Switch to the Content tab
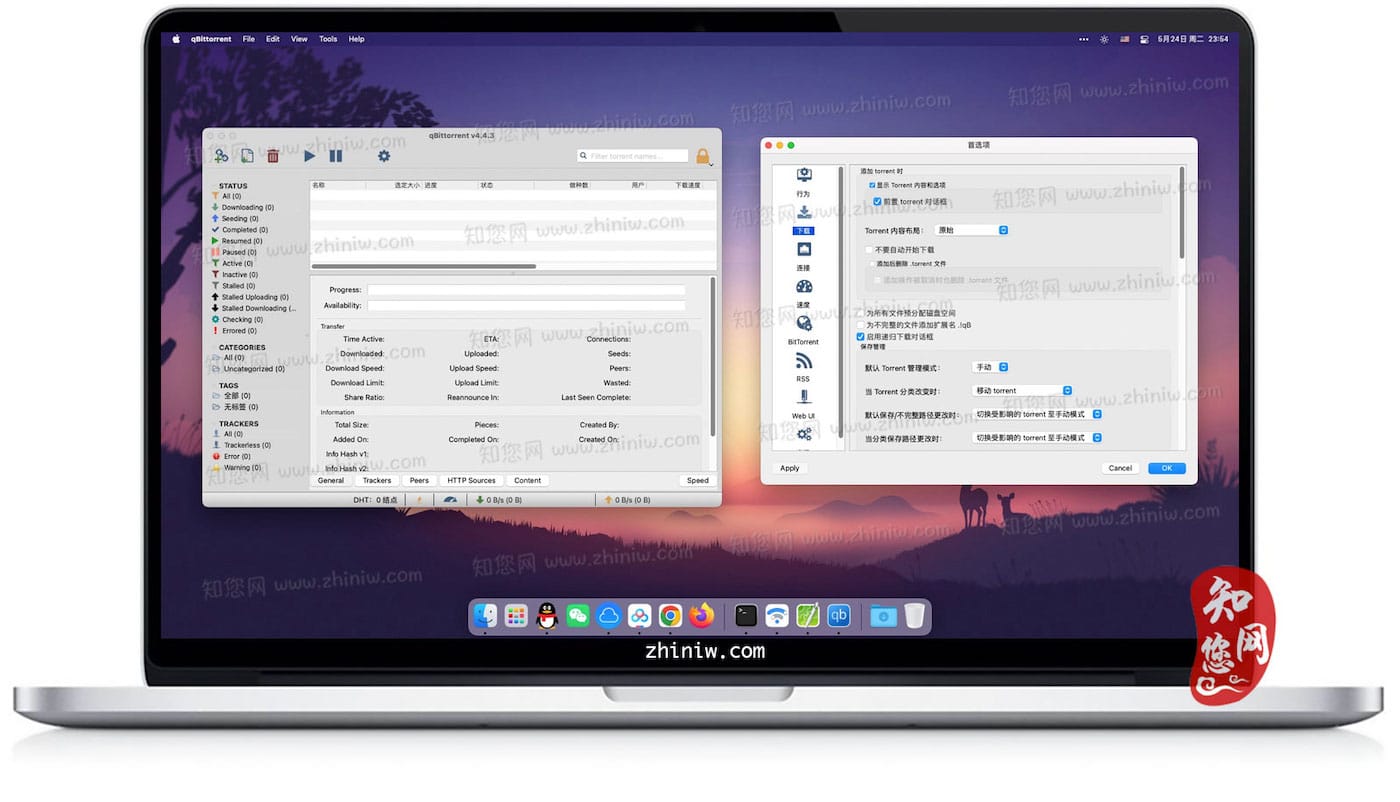This screenshot has width=1400, height=802. [x=528, y=481]
